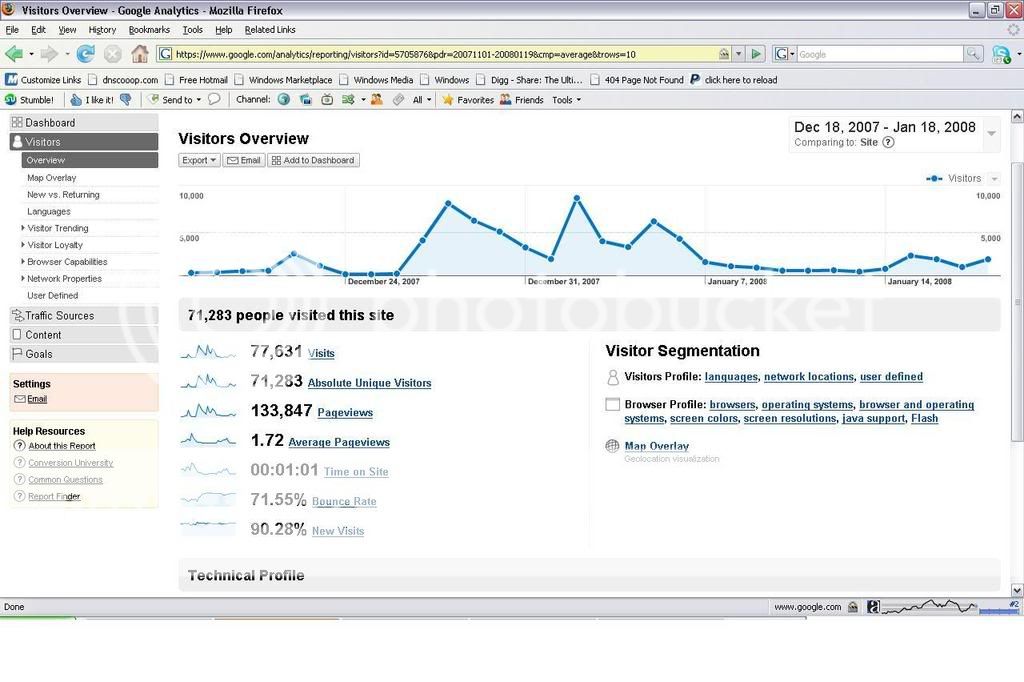The width and height of the screenshot is (1024, 682).
Task: Open the Dashboard section in sidebar
Action: click(84, 123)
